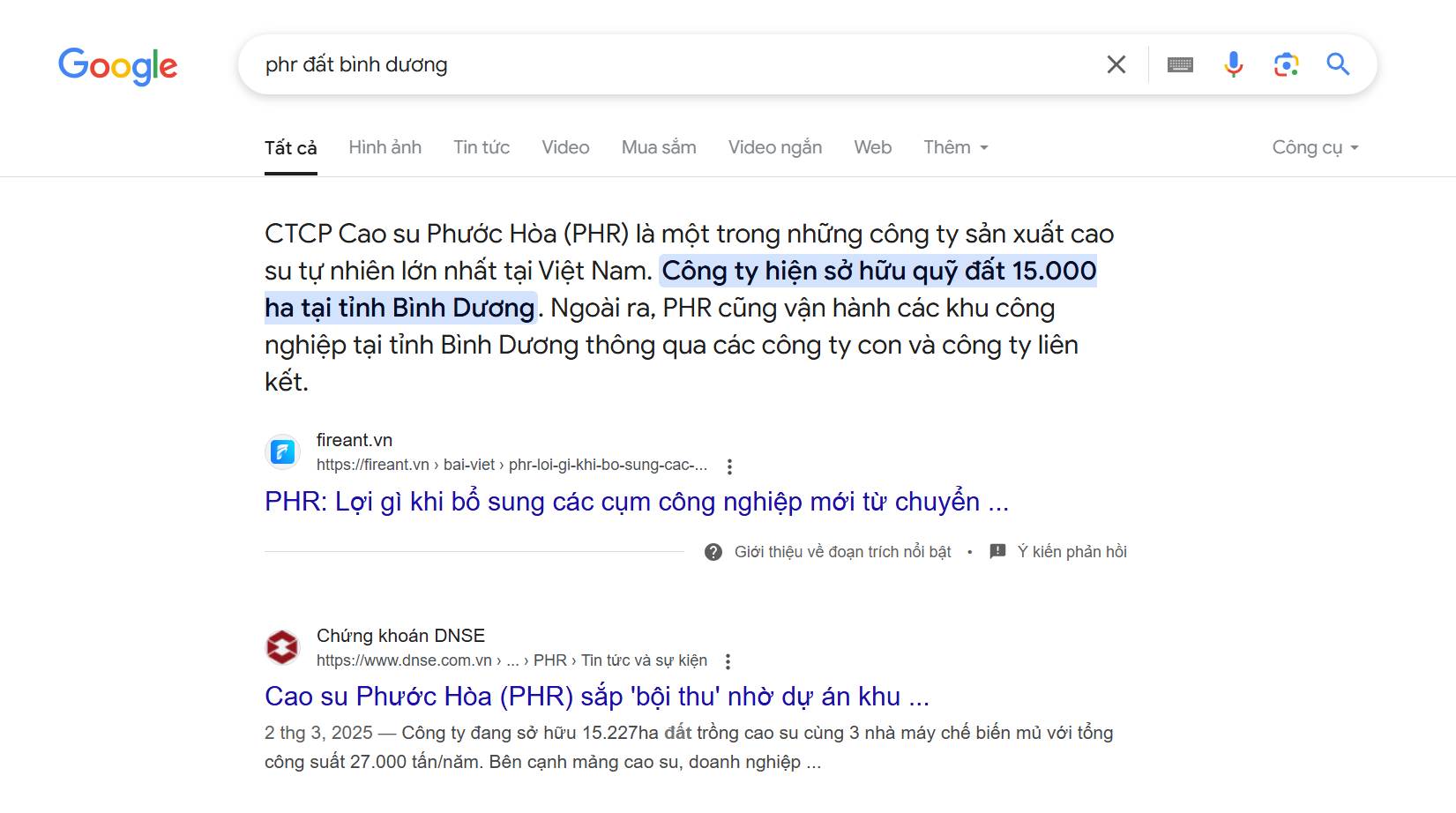
Task: Open the on-screen keyboard icon
Action: 1180,64
